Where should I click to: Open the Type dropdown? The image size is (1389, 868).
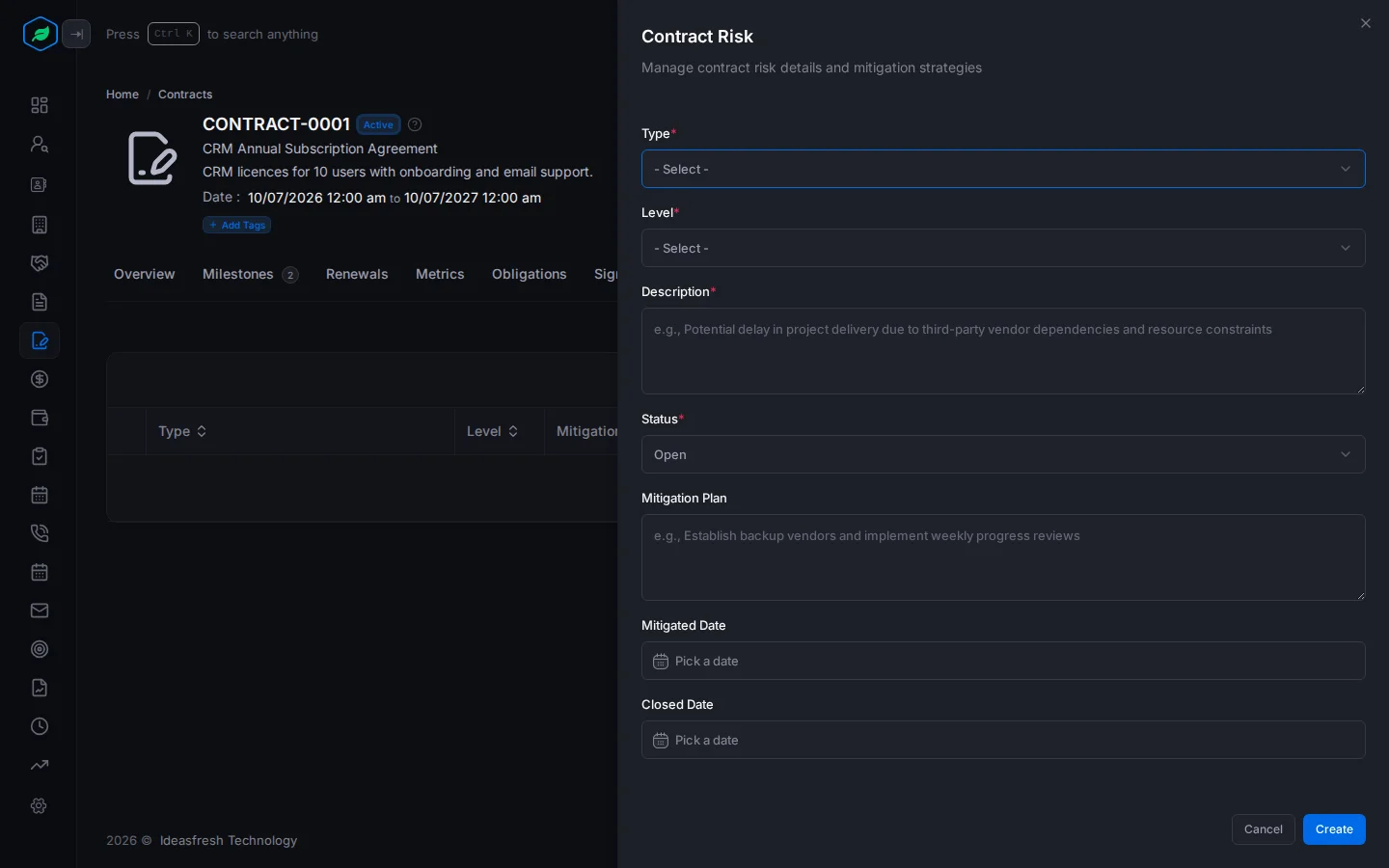tap(1003, 169)
